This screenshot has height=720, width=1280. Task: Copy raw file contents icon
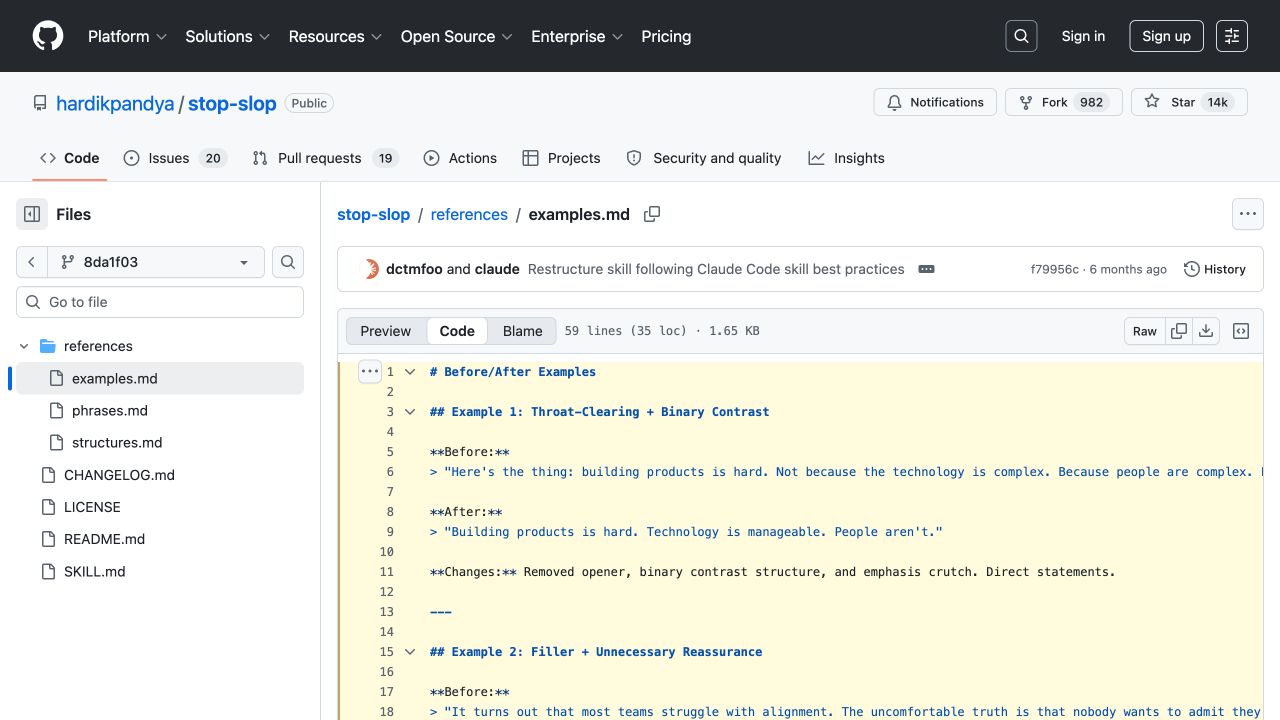pos(1179,331)
